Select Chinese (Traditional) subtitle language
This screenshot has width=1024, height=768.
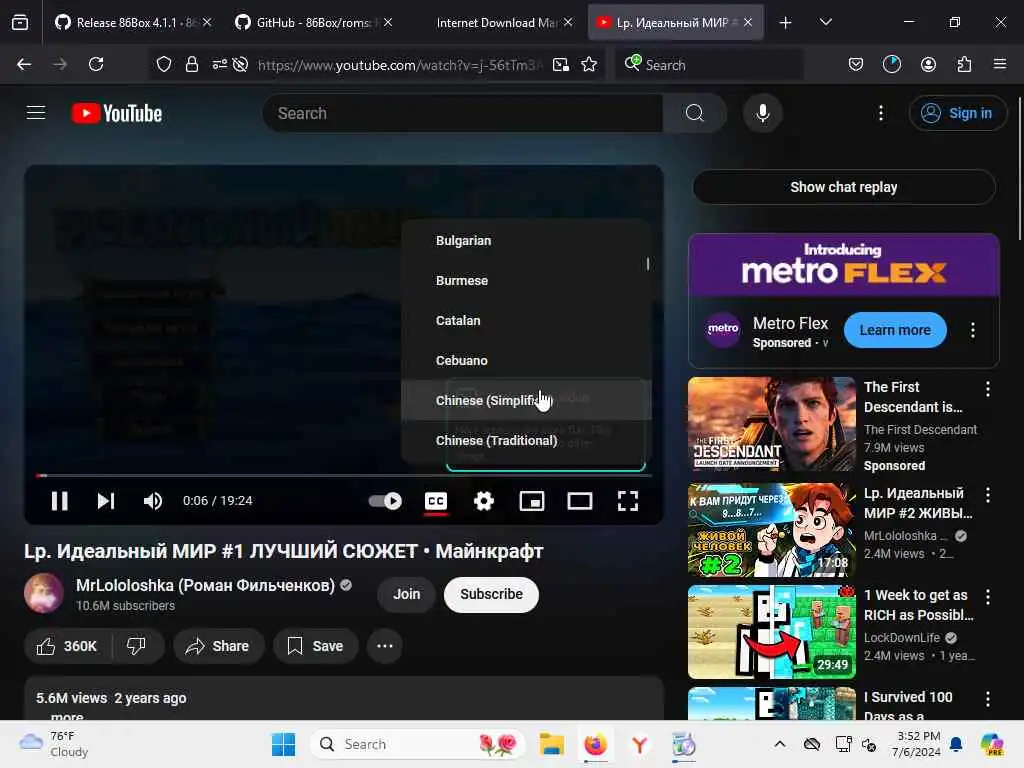click(526, 440)
